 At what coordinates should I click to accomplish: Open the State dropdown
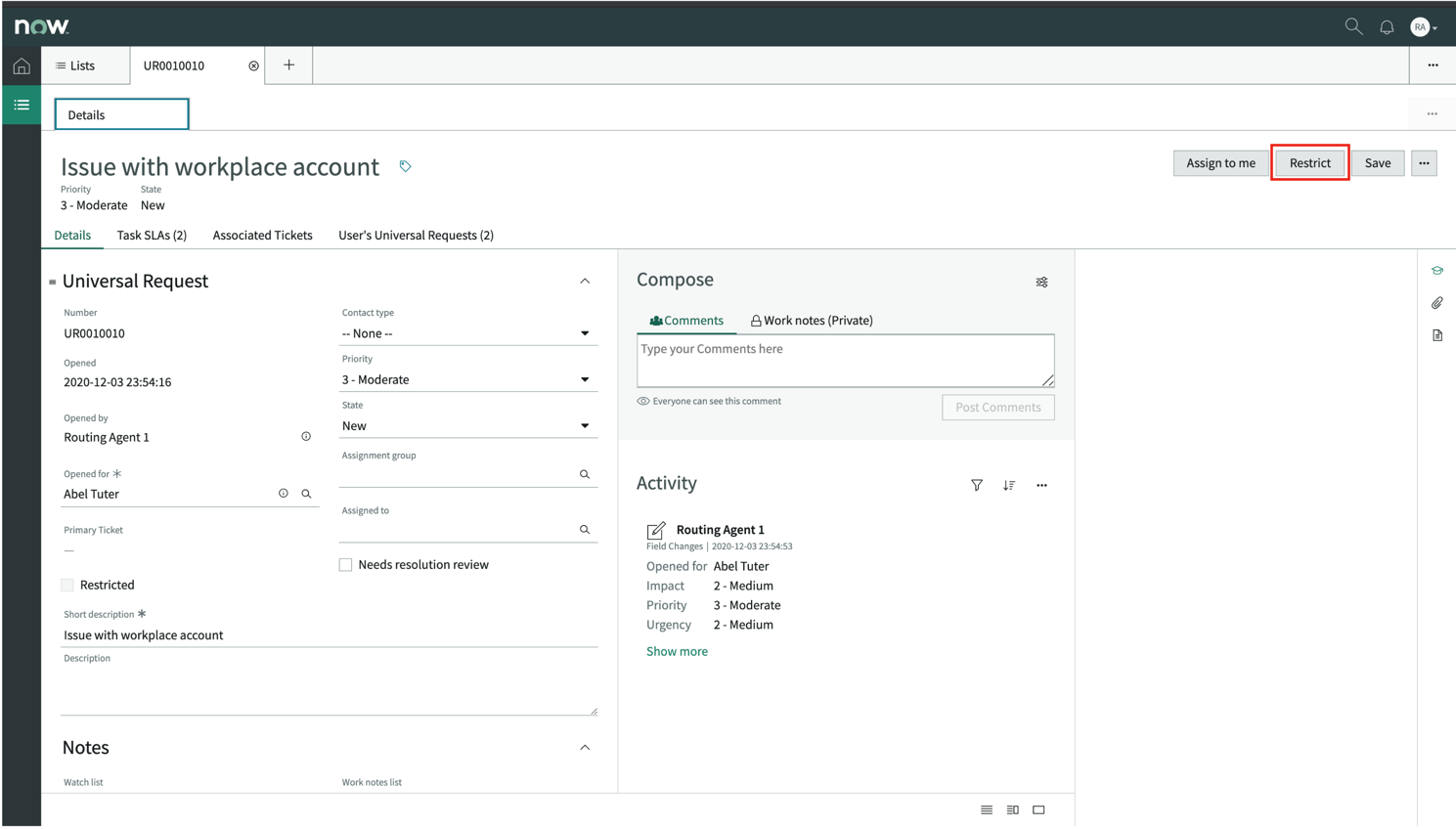point(467,426)
